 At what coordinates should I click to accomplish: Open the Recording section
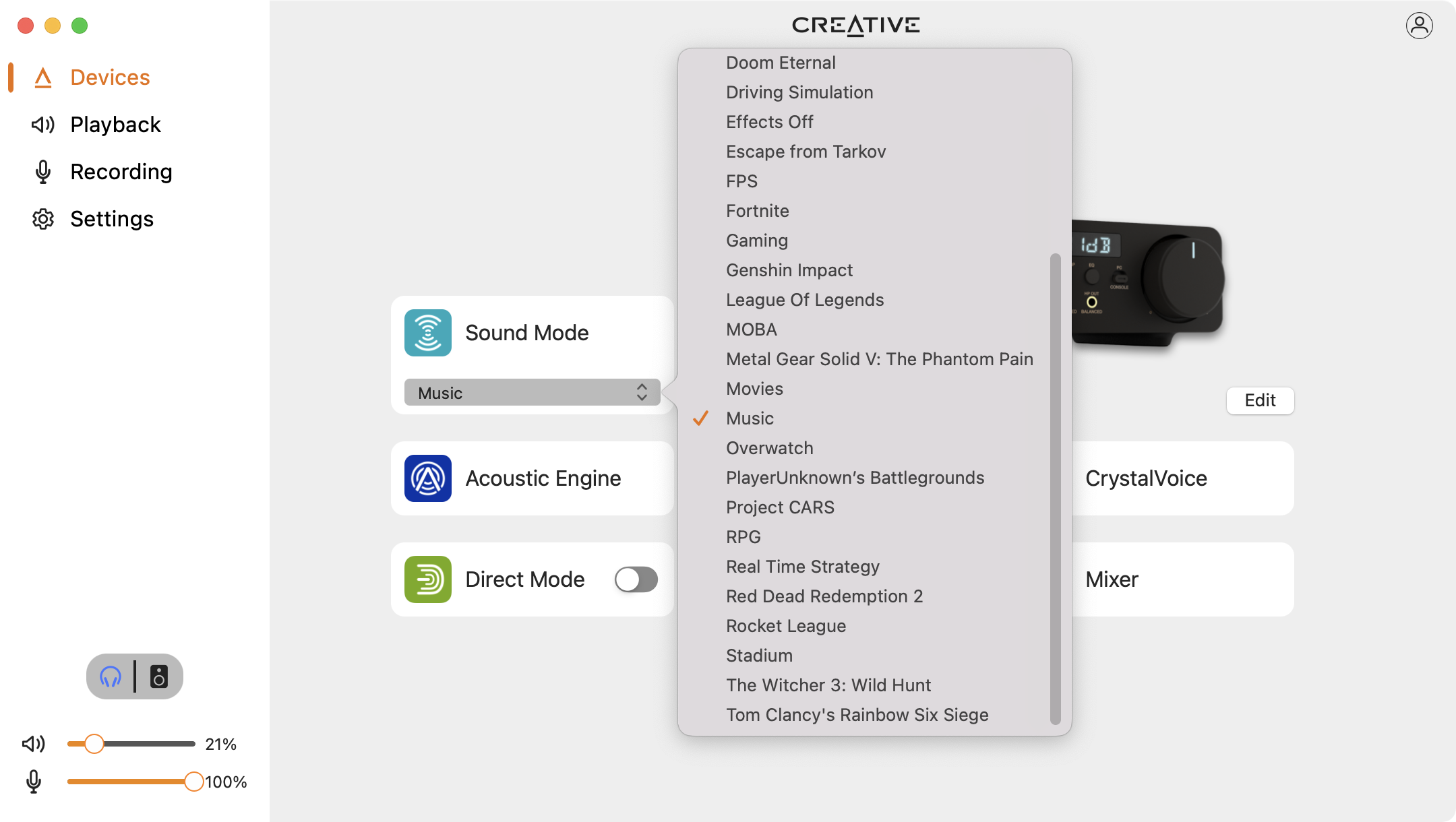point(121,172)
